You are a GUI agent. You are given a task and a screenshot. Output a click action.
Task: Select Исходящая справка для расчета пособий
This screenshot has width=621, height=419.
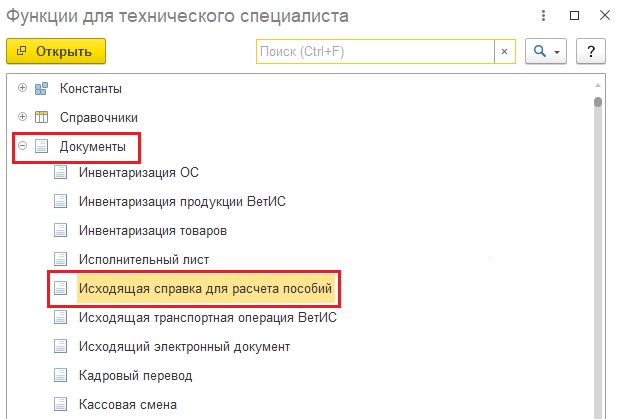(204, 288)
